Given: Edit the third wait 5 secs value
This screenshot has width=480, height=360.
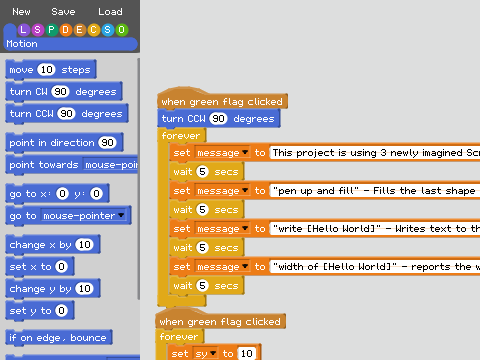Looking at the screenshot, I should [x=202, y=248].
